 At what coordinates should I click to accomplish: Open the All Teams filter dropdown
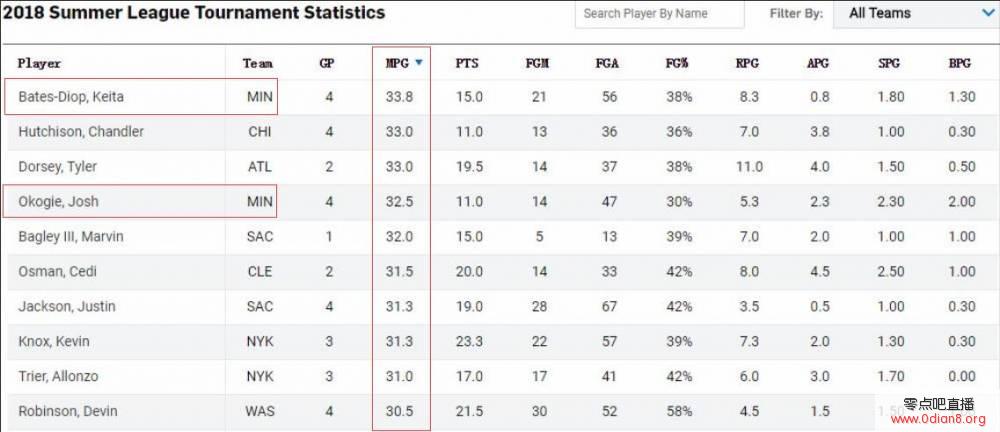coord(917,14)
